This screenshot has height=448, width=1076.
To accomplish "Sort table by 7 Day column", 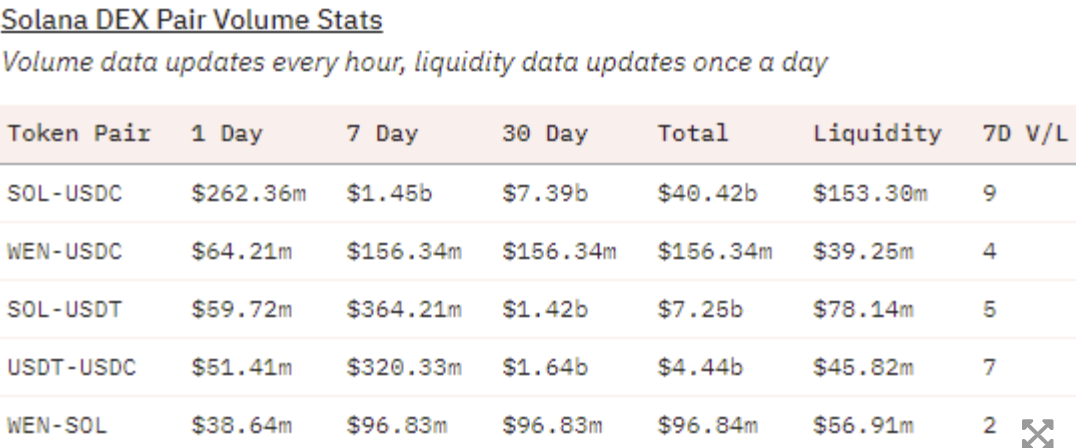I will click(382, 133).
